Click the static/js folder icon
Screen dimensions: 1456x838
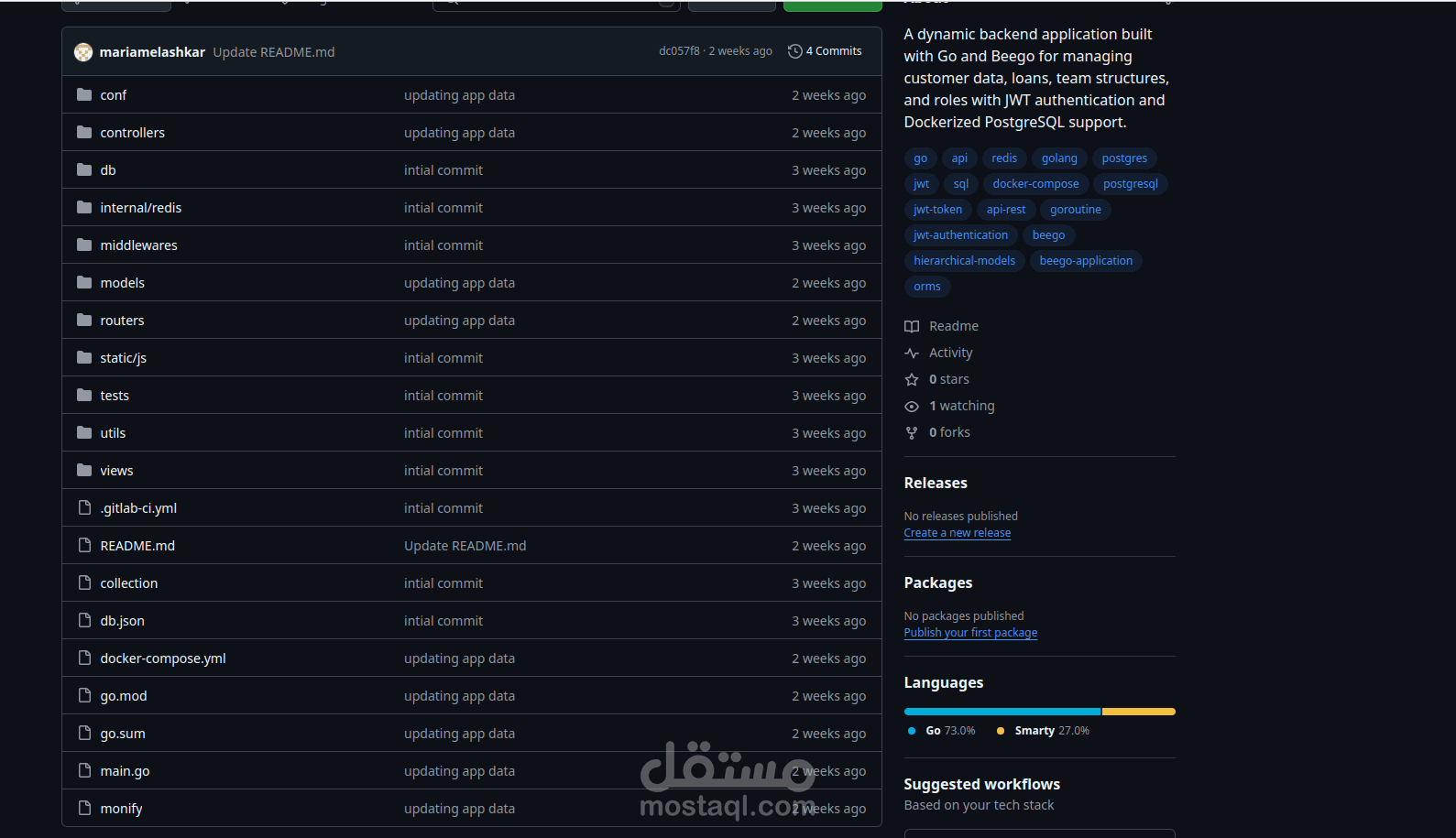(x=84, y=357)
